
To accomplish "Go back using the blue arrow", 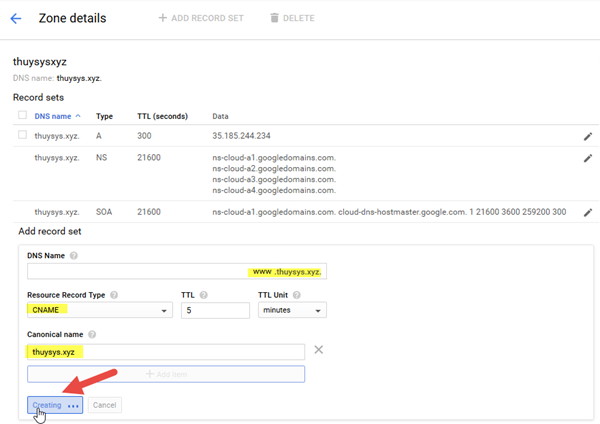I will [16, 18].
